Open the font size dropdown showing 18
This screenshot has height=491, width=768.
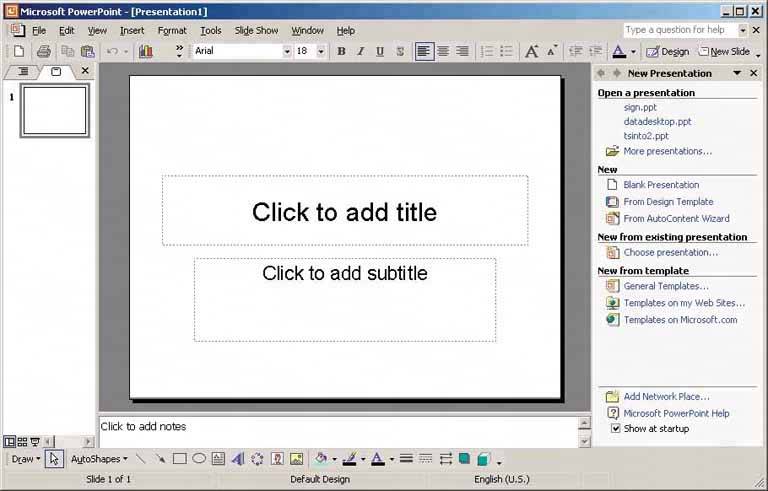[321, 51]
